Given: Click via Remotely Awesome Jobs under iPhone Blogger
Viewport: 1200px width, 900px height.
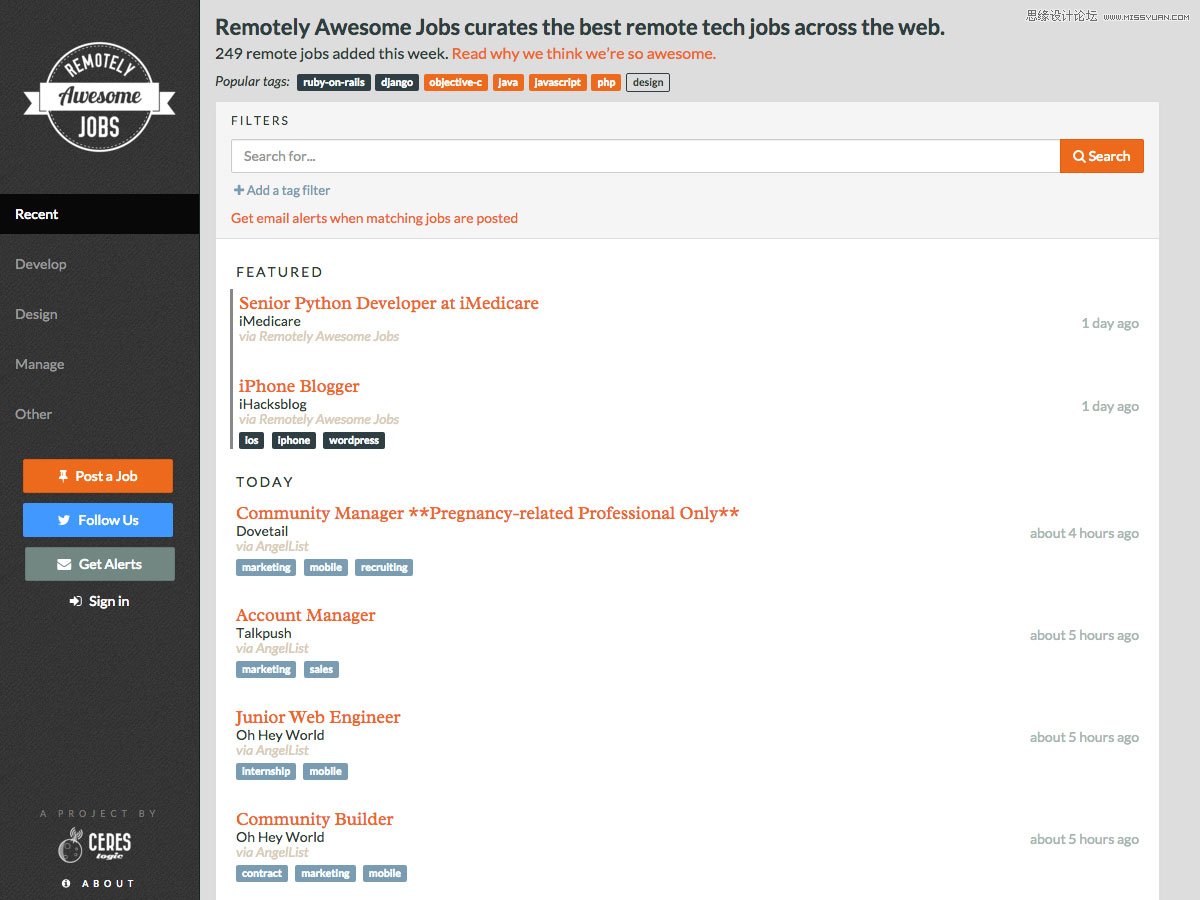Looking at the screenshot, I should click(319, 419).
